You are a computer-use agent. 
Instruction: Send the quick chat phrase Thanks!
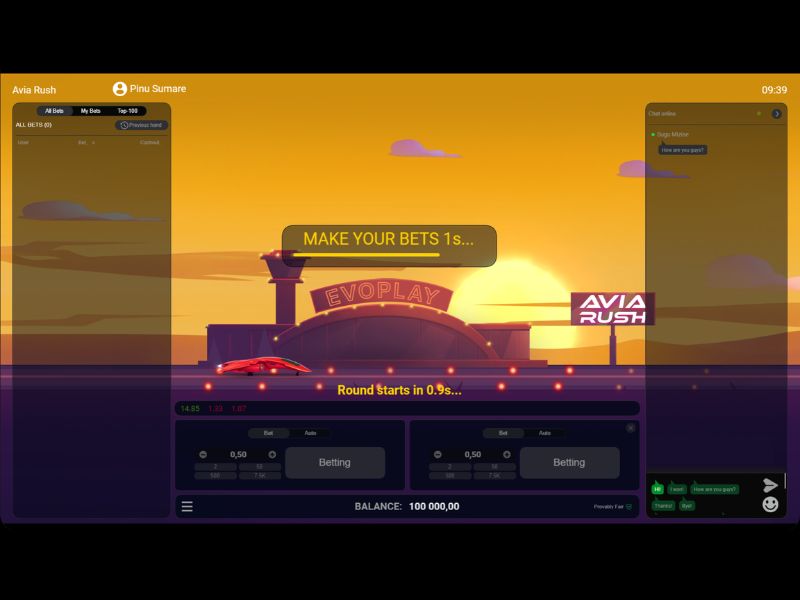point(663,505)
